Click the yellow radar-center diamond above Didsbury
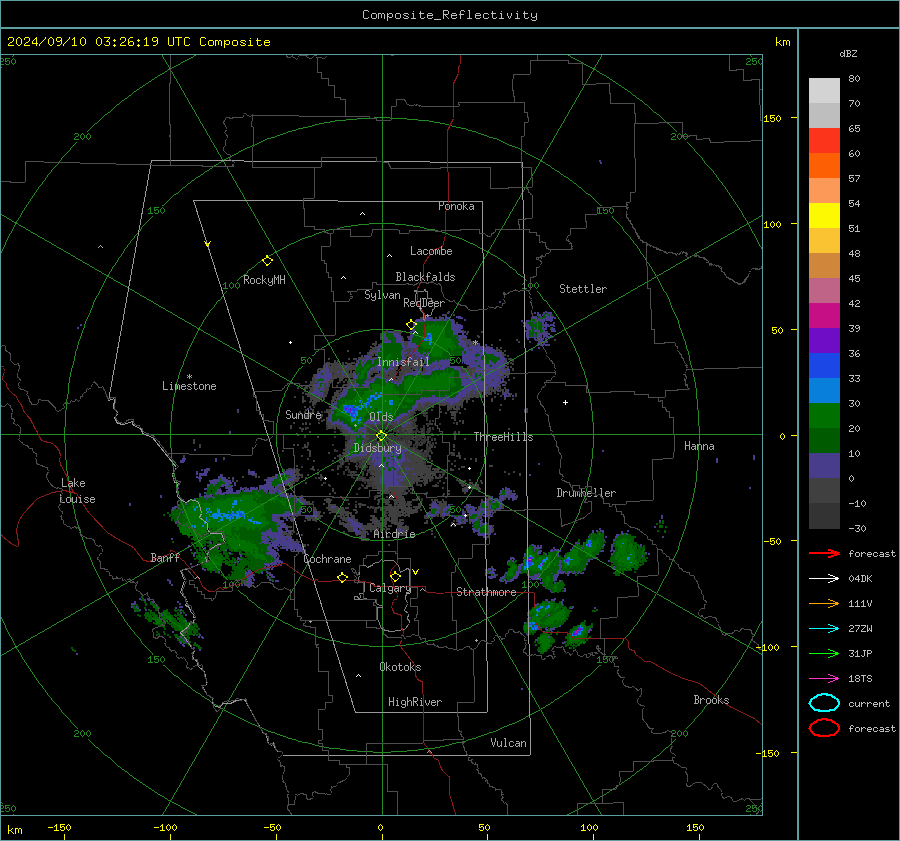Screen dimensions: 900x841 click(382, 436)
